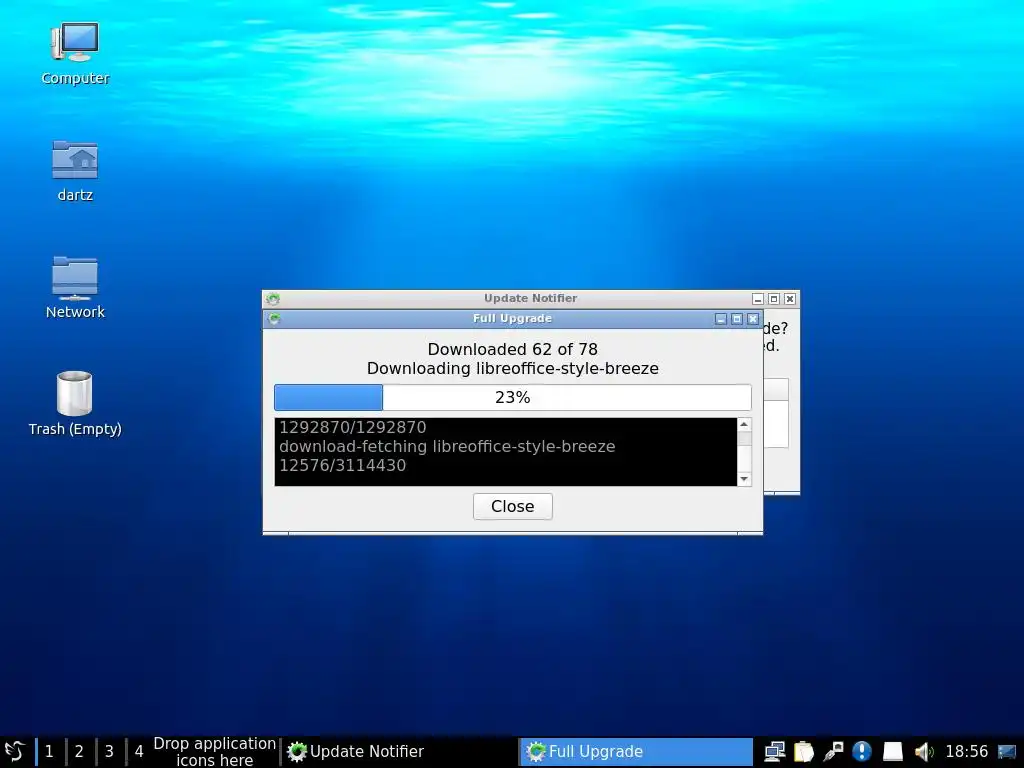Click the network computers tray icon
The height and width of the screenshot is (768, 1024).
775,752
